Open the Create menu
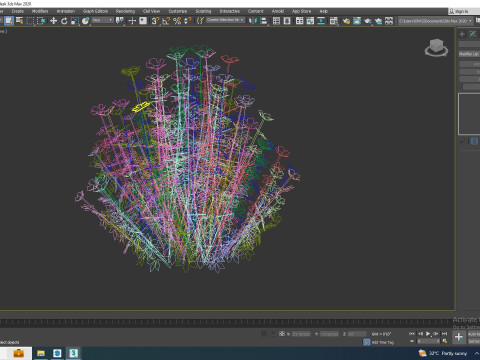Screen dimensions: 480x360 (18, 11)
